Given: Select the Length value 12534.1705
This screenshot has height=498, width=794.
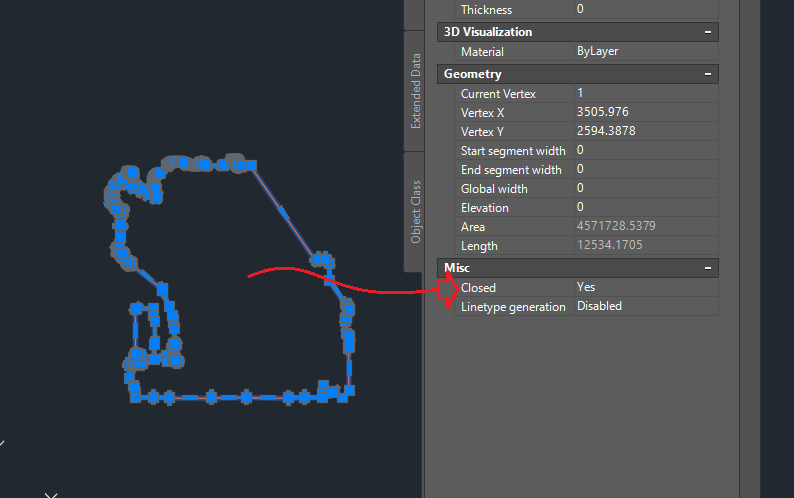Looking at the screenshot, I should coord(646,245).
